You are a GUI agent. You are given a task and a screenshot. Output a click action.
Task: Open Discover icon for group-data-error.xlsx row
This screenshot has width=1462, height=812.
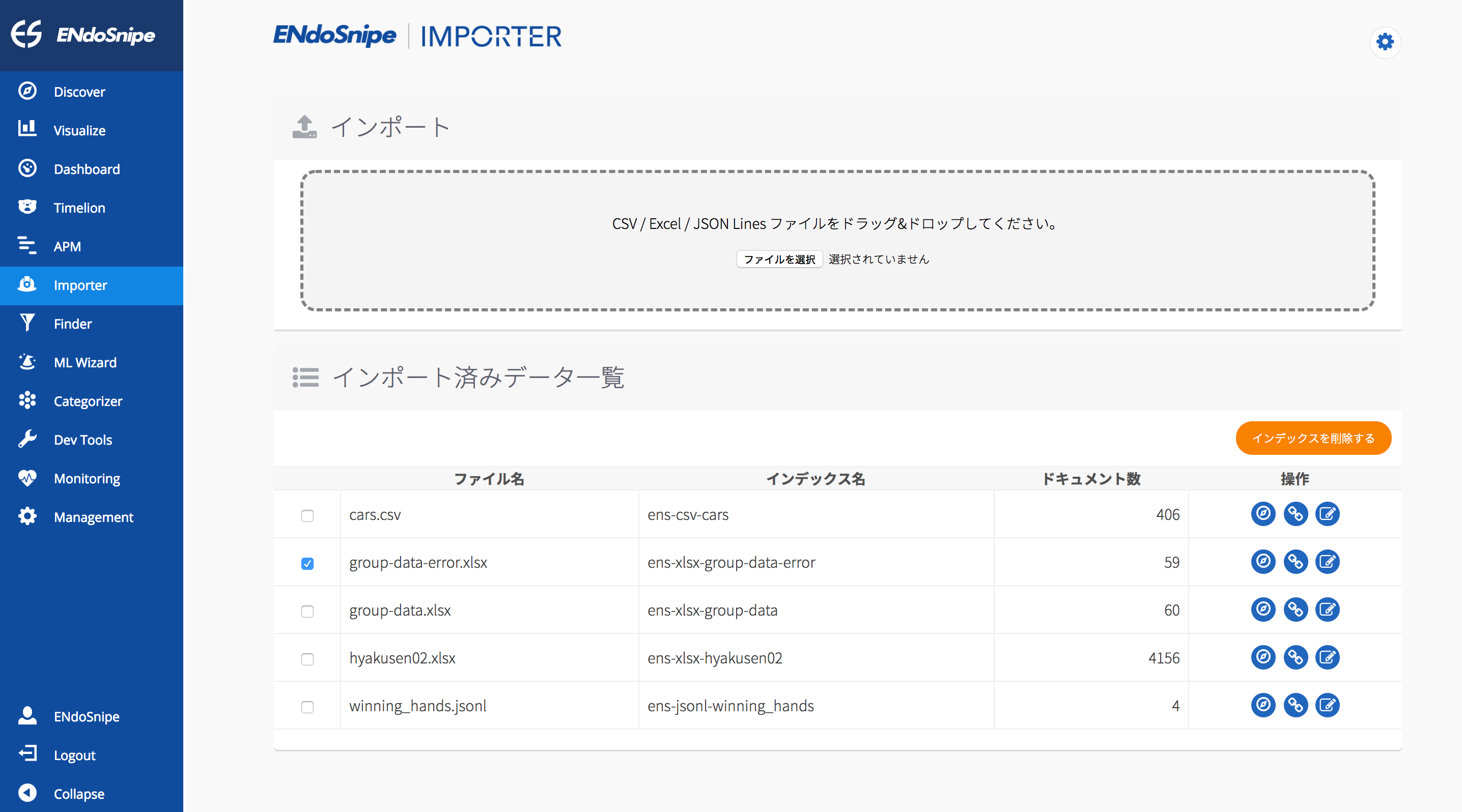1263,561
